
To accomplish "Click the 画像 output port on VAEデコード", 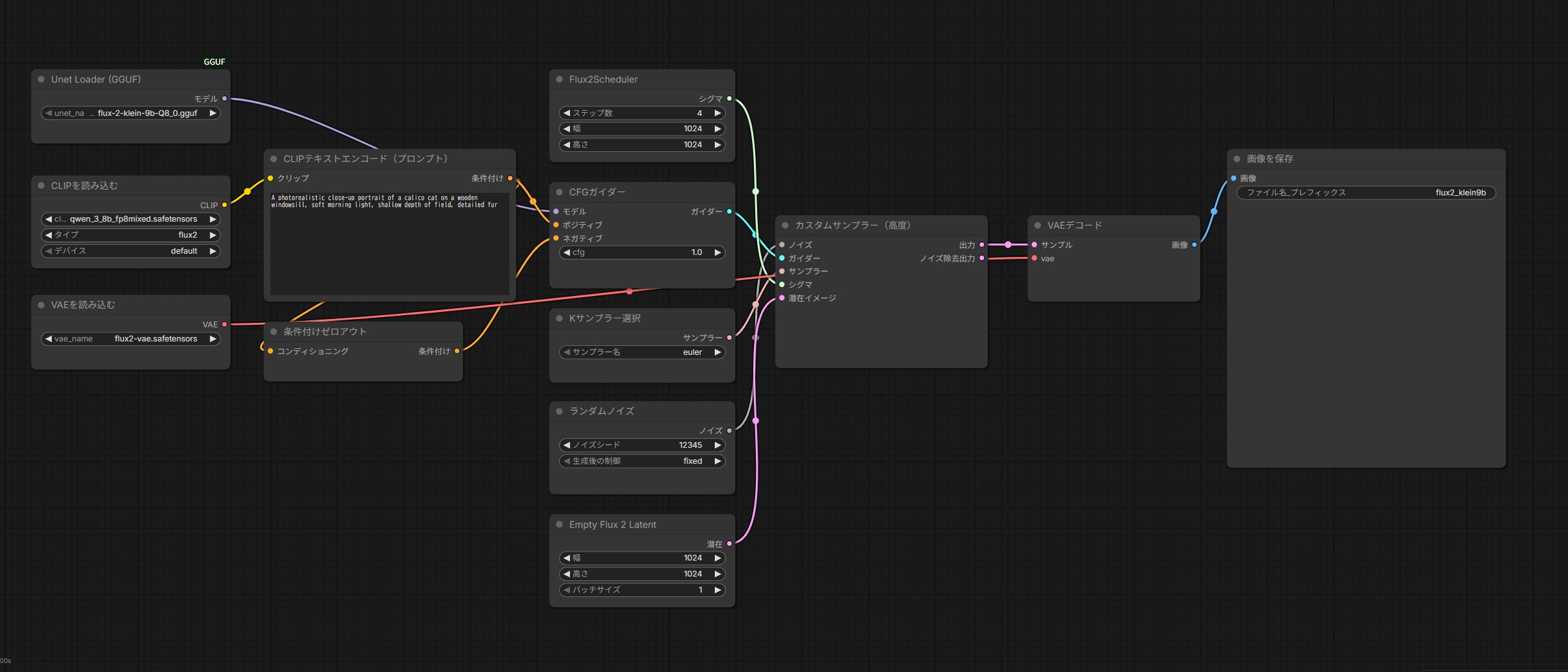I will click(x=1194, y=245).
